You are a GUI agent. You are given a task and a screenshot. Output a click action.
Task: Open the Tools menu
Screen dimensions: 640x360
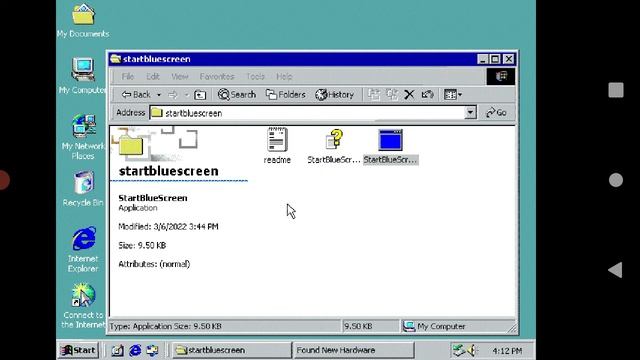pos(256,76)
